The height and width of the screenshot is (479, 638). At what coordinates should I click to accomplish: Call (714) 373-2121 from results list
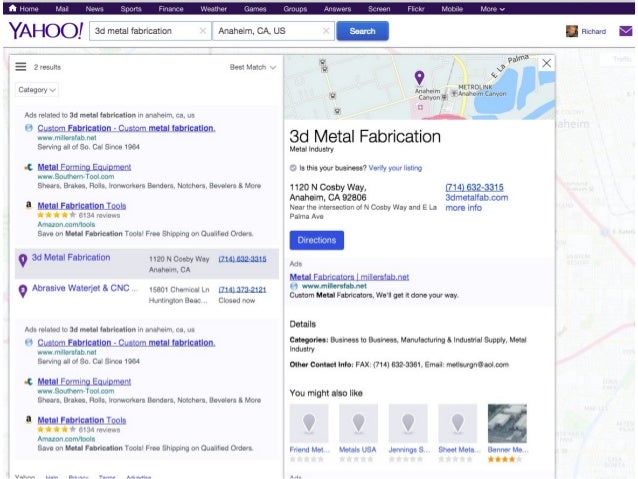(x=242, y=290)
